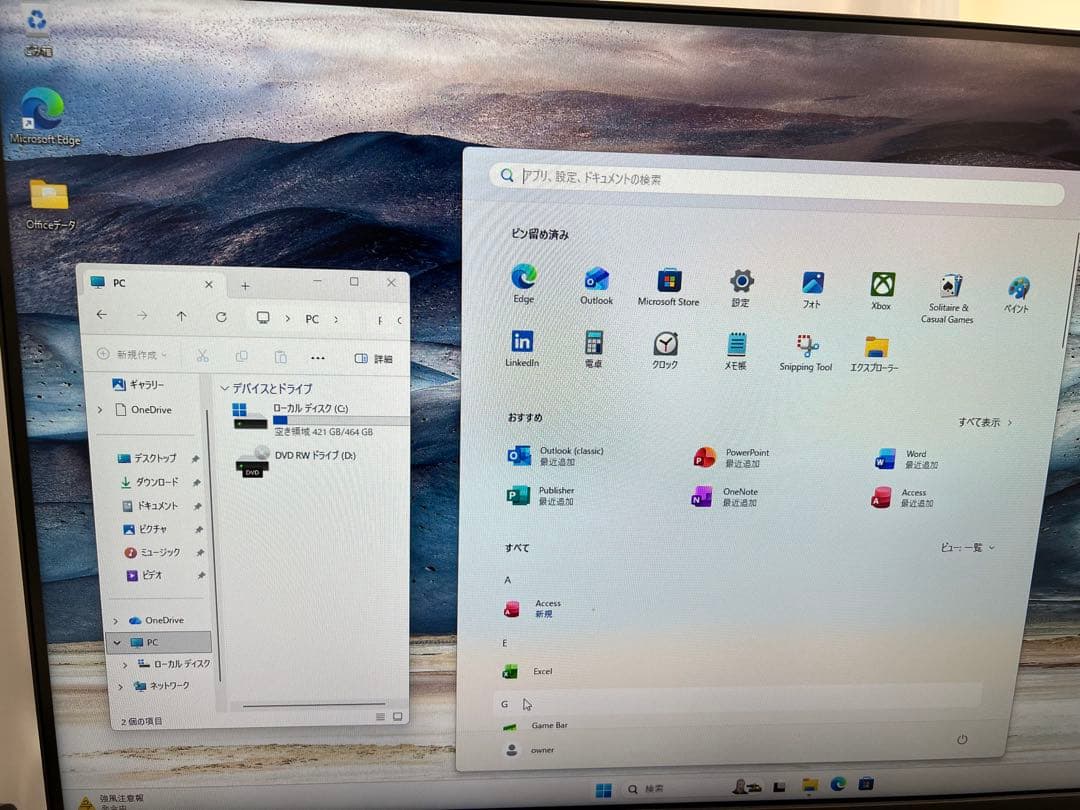The width and height of the screenshot is (1080, 810).
Task: Go back in File Explorer
Action: [x=102, y=315]
